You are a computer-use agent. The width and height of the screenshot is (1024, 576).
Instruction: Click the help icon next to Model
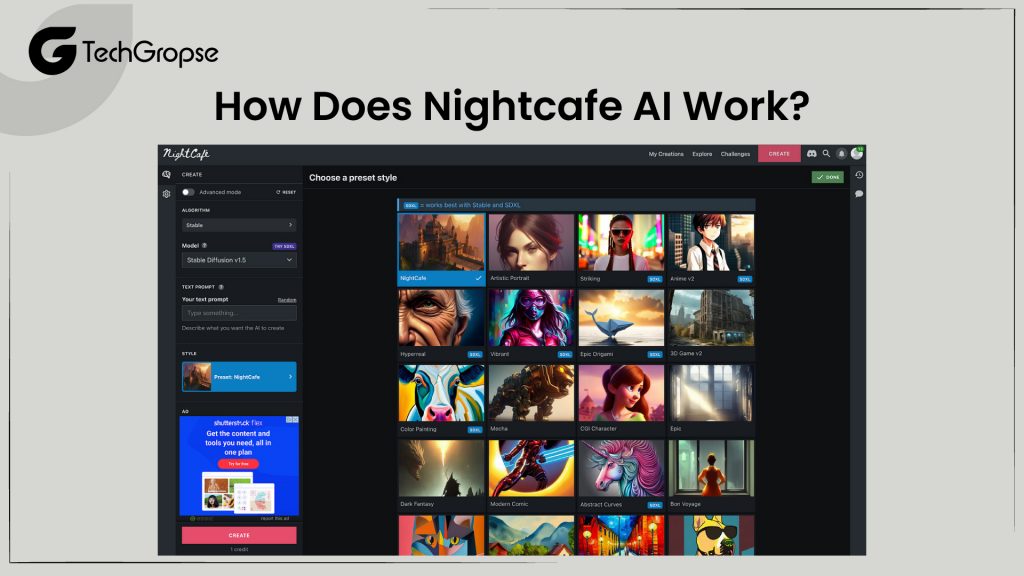tap(204, 243)
